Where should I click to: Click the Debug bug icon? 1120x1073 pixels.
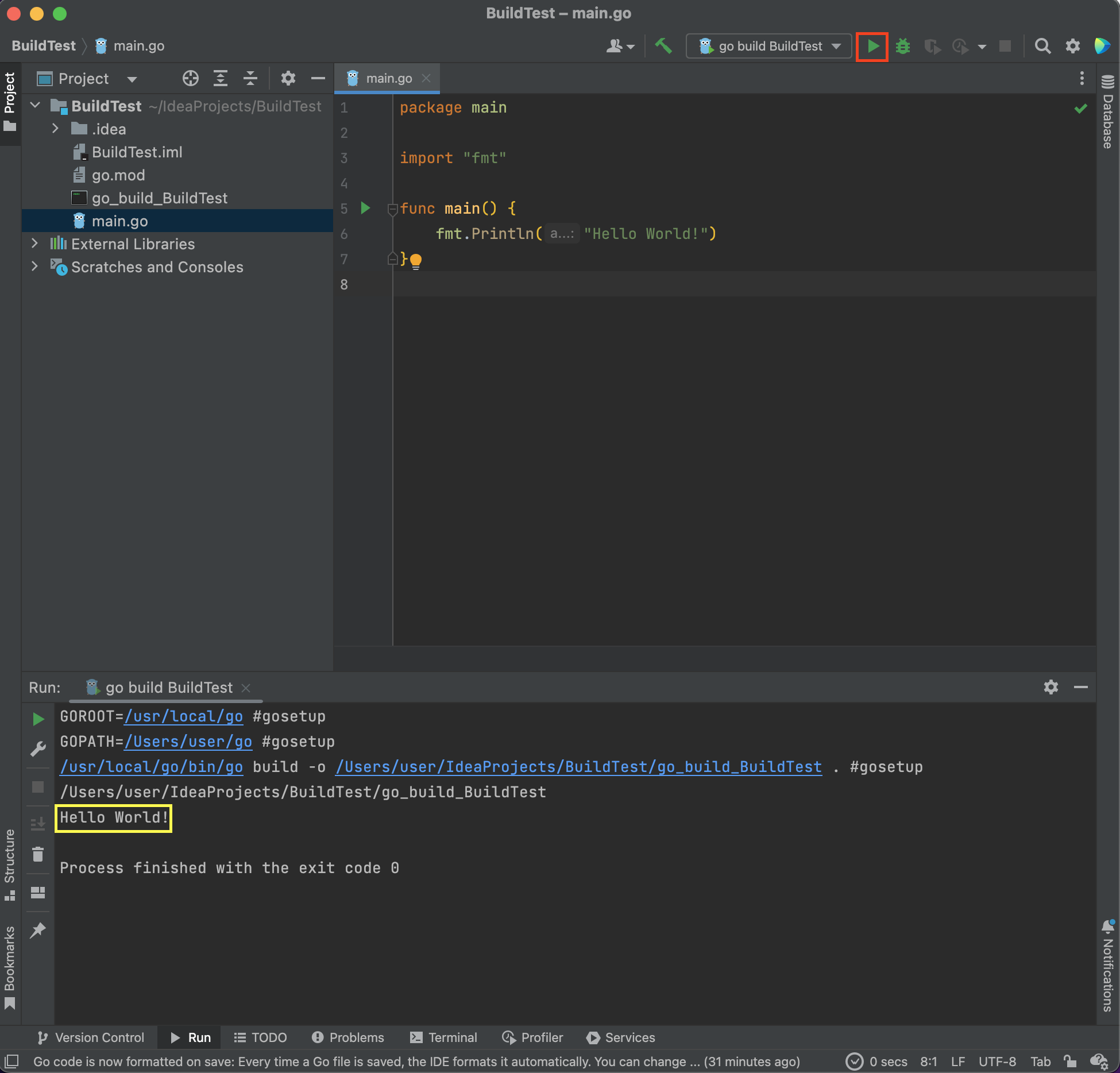(903, 47)
